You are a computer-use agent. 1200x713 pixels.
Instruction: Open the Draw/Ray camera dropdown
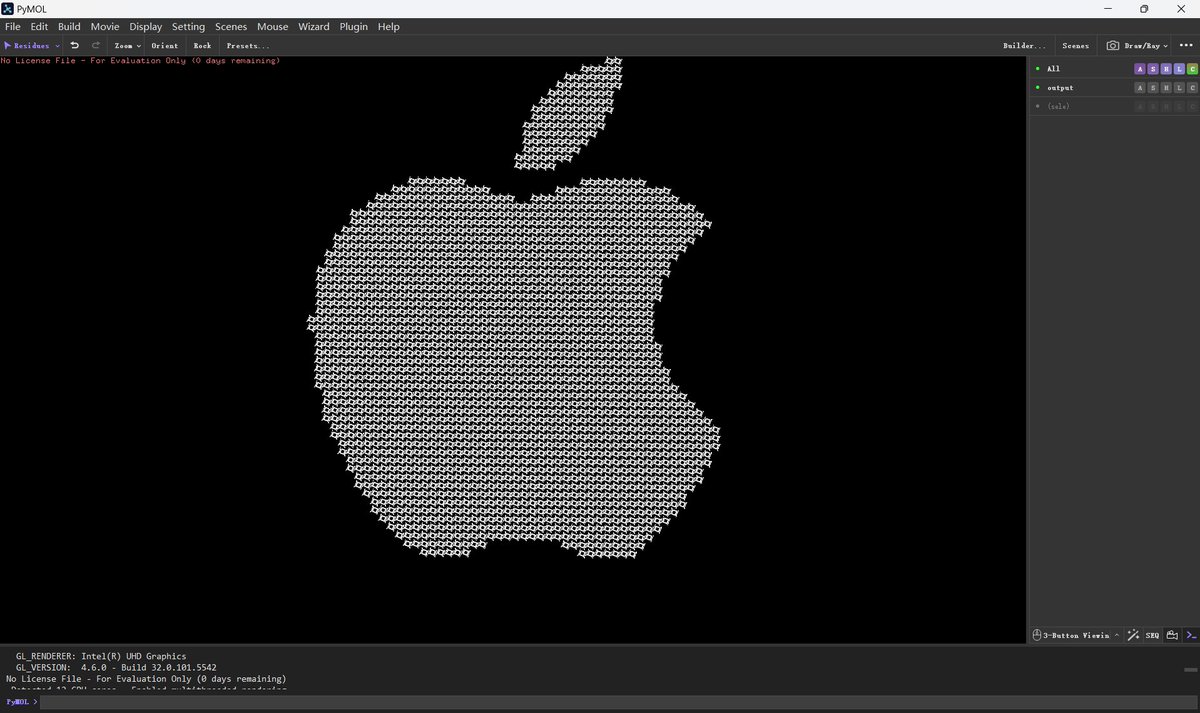(x=1137, y=45)
